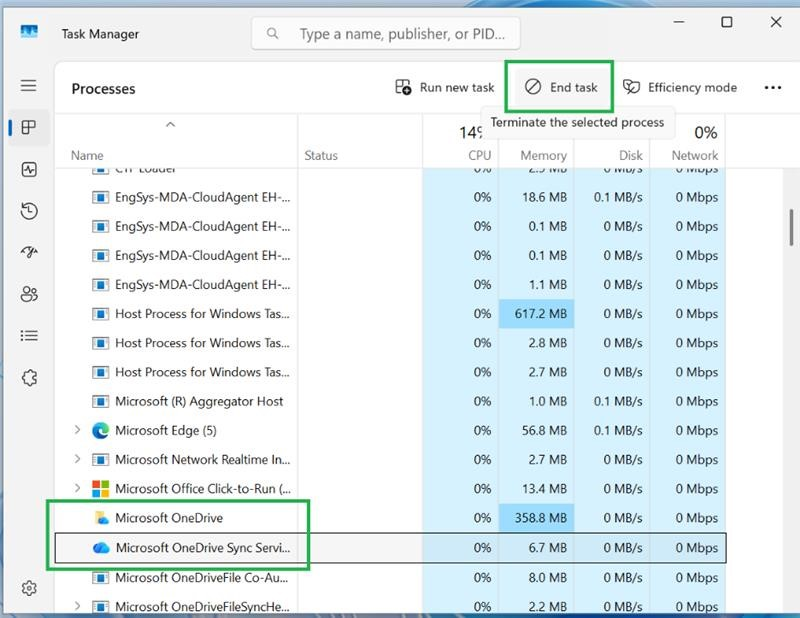The image size is (800, 618).
Task: Turn on Efficiency mode button
Action: [680, 88]
